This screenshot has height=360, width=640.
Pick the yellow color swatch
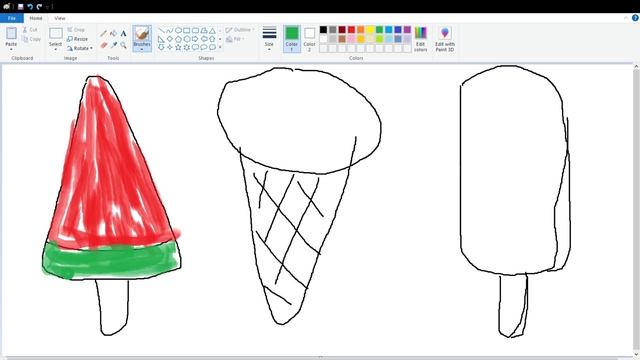(x=370, y=29)
